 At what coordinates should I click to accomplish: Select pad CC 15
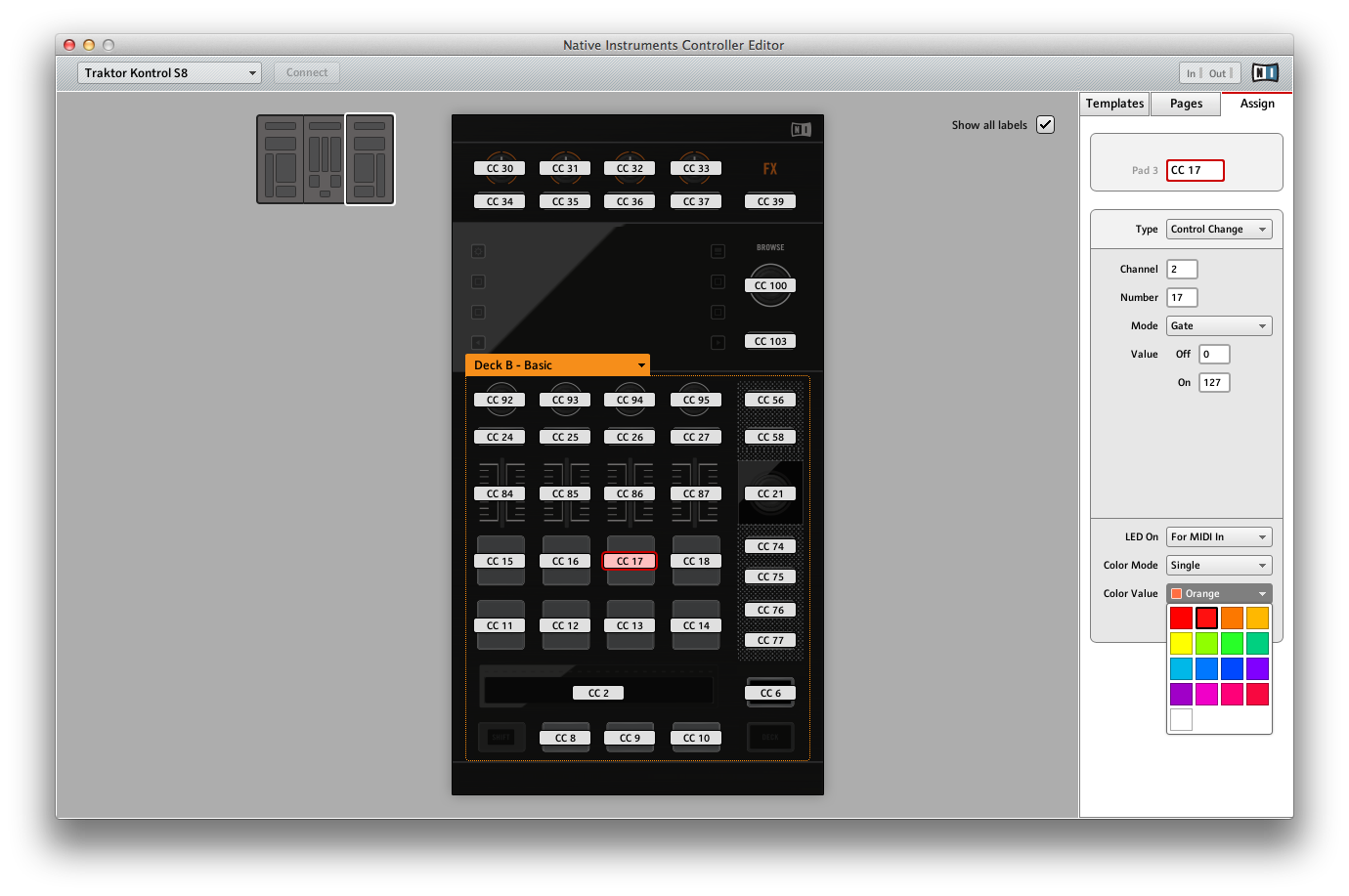[500, 561]
